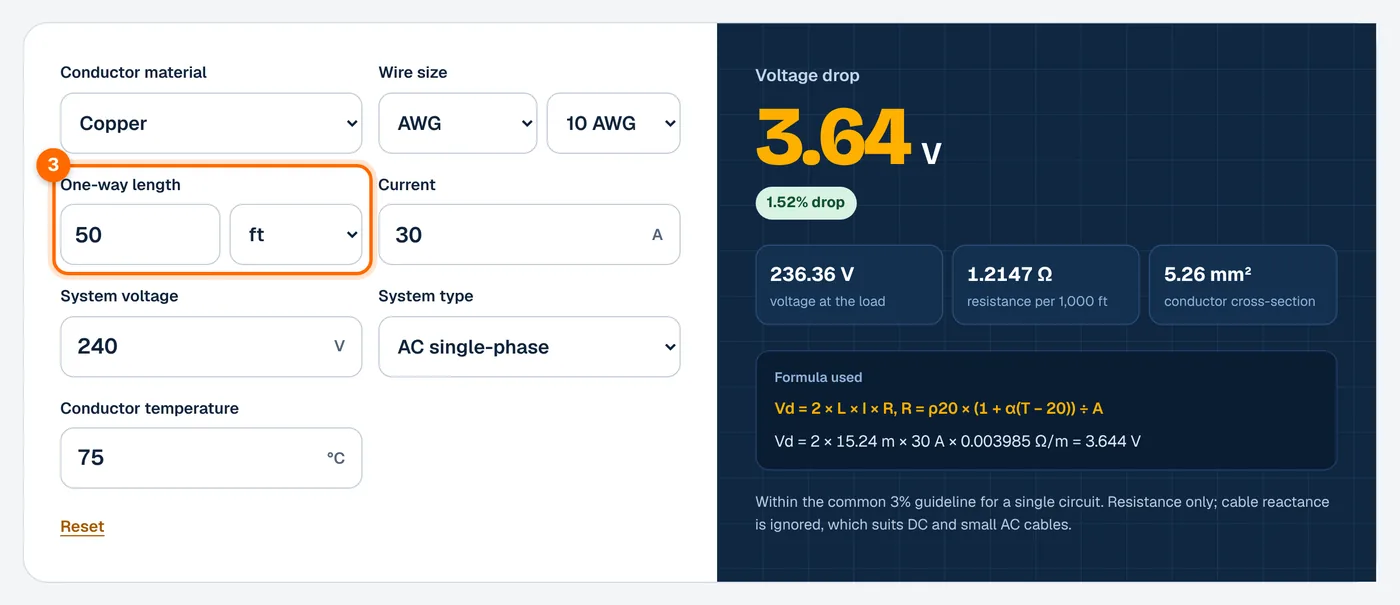
Task: Click the 1.2147 Ω resistance card
Action: tap(1046, 285)
